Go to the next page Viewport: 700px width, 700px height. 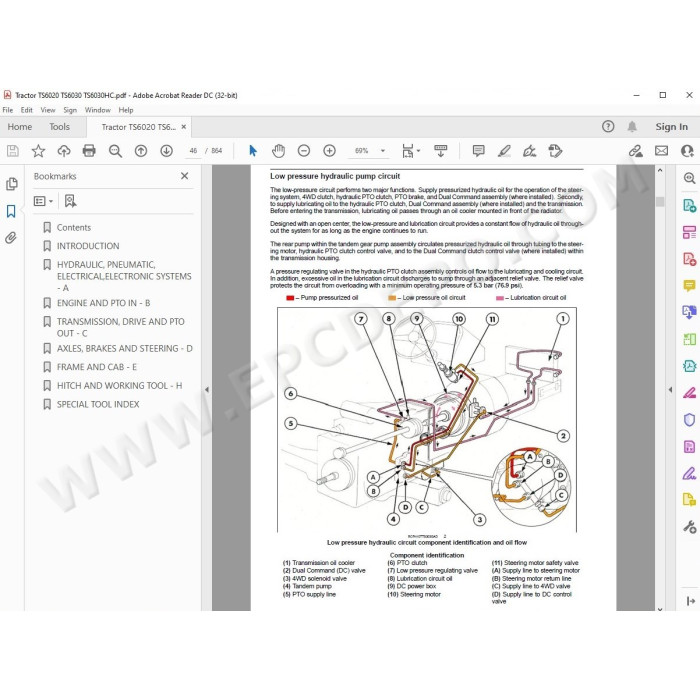tap(167, 151)
